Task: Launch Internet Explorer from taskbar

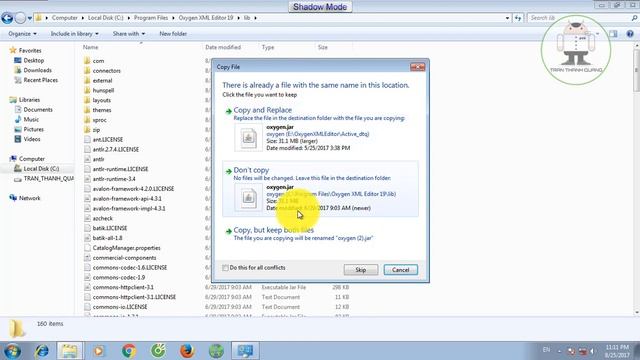Action: [42, 351]
